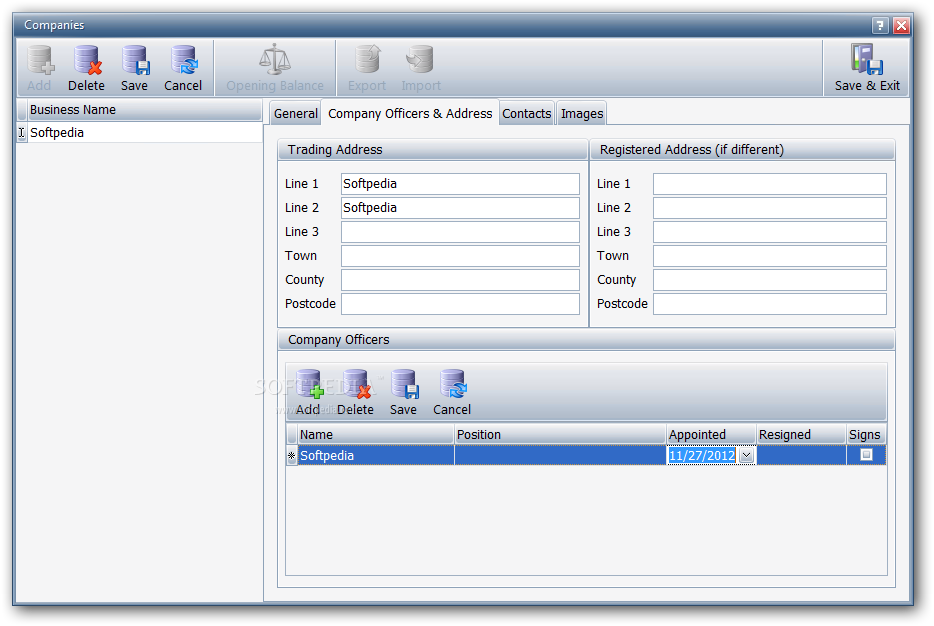Delete the company with main toolbar Delete
Image resolution: width=934 pixels, height=626 pixels.
click(x=86, y=68)
